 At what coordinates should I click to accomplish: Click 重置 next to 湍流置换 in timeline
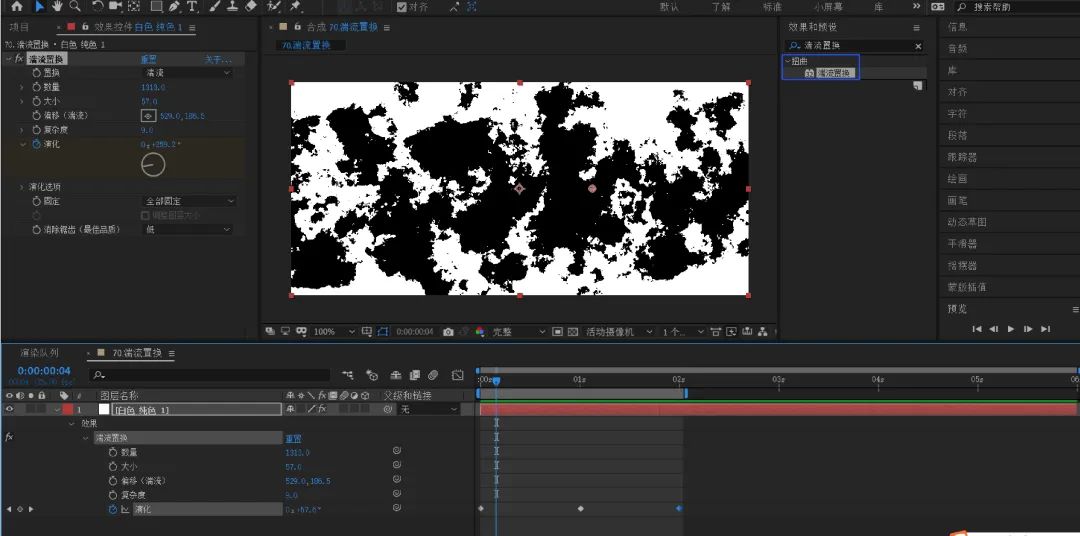point(293,438)
